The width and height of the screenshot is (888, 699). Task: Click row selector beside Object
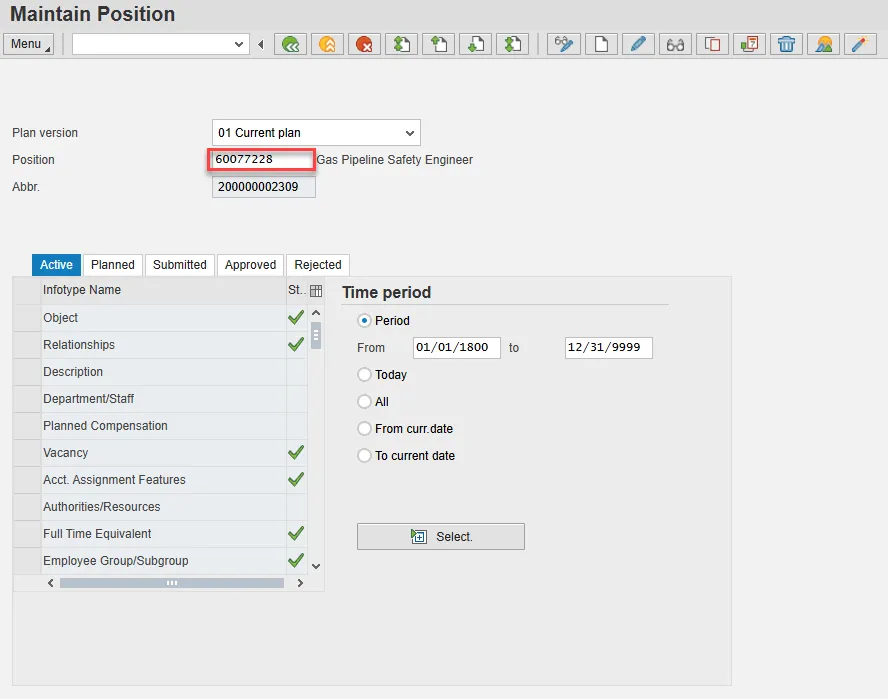[27, 318]
